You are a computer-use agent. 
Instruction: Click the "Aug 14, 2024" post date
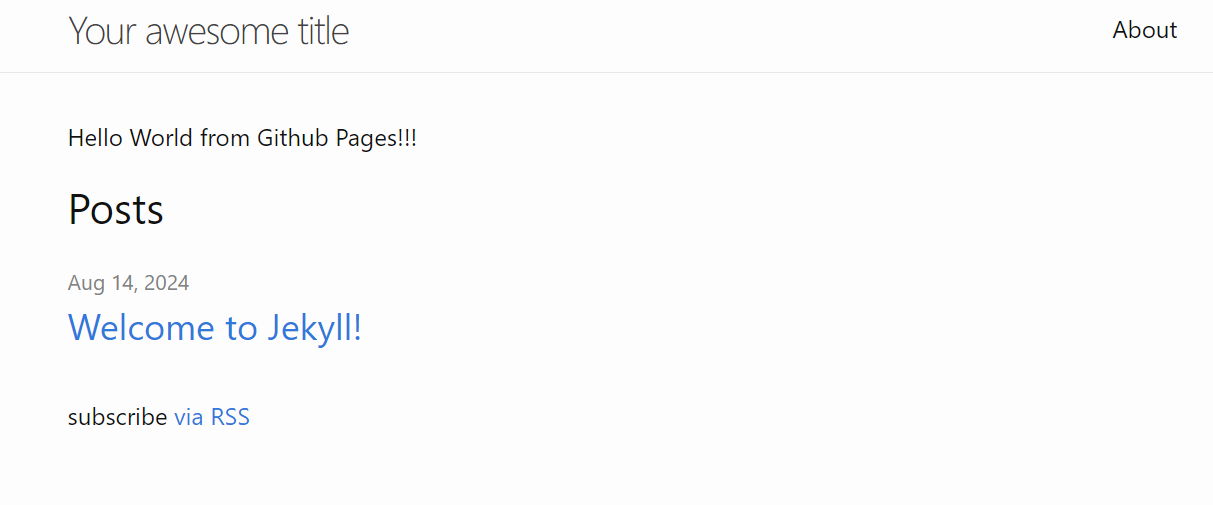pyautogui.click(x=128, y=283)
